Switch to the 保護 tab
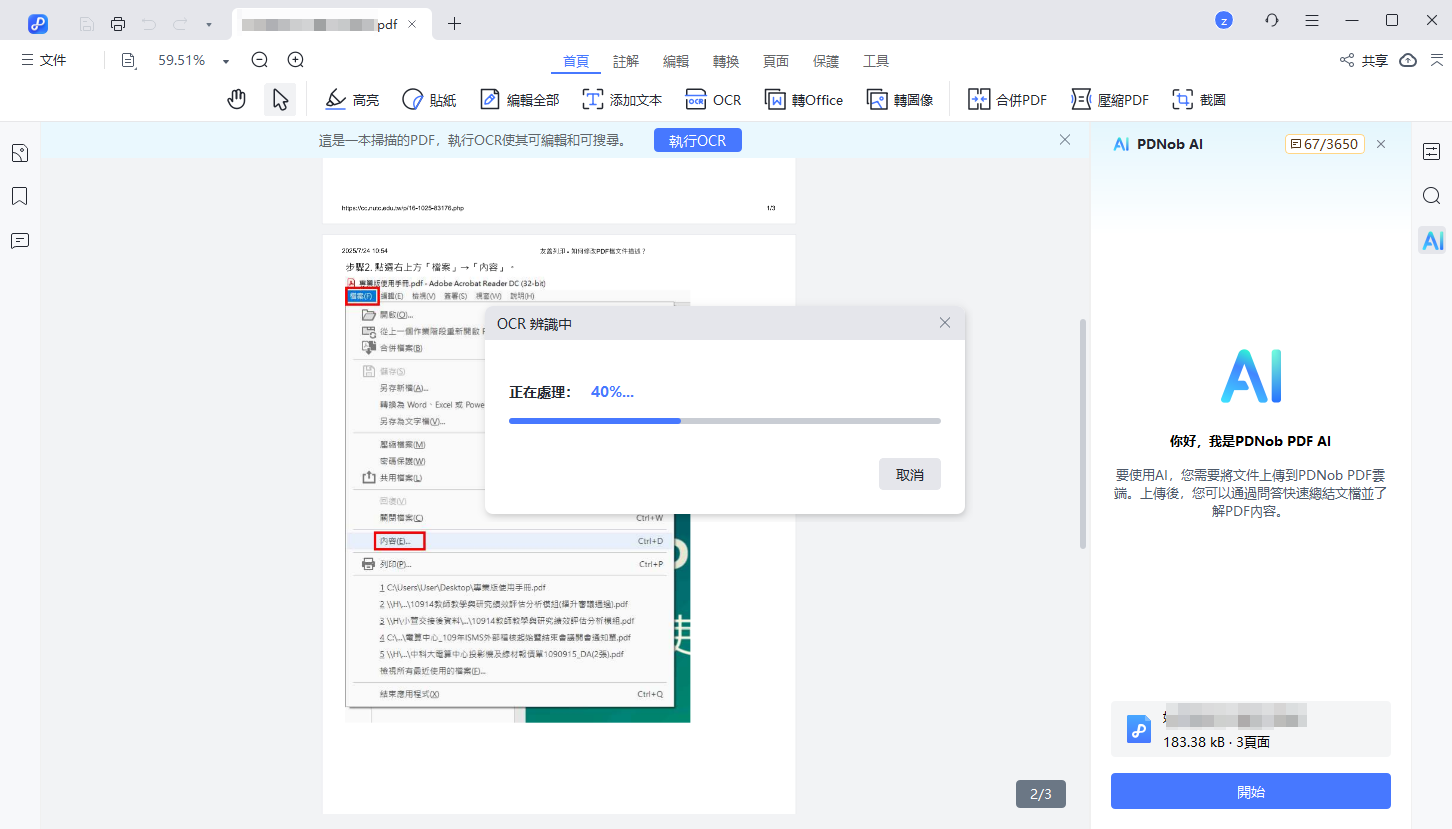Screen dimensions: 1452x829 point(826,61)
